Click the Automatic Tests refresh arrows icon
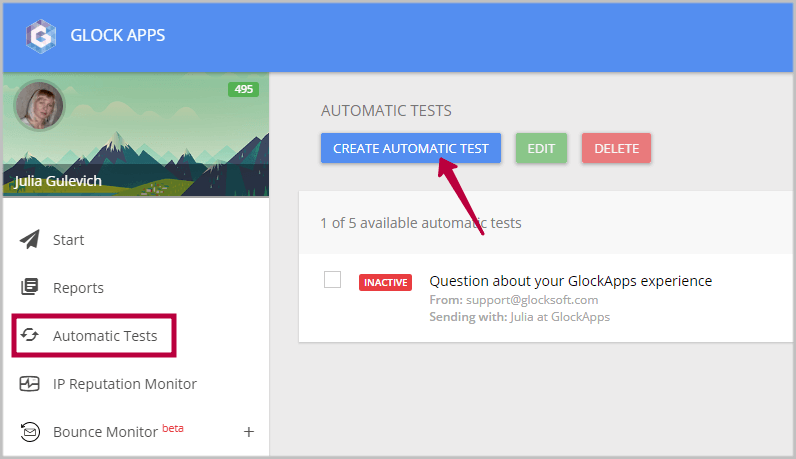This screenshot has width=796, height=459. [x=29, y=335]
